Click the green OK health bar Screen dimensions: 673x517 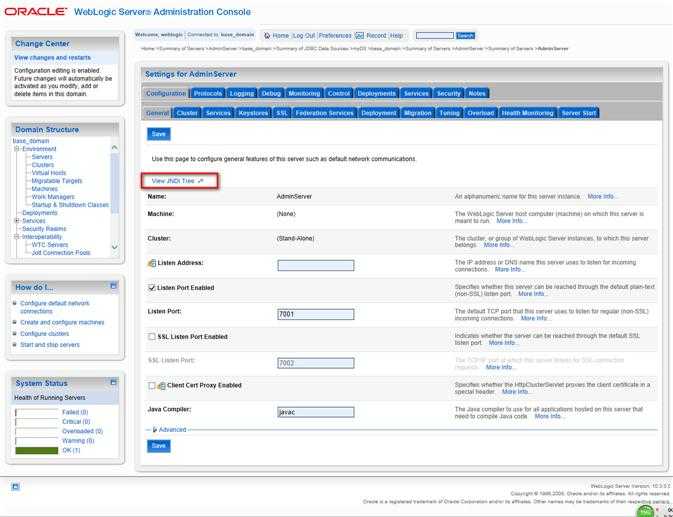pos(36,450)
